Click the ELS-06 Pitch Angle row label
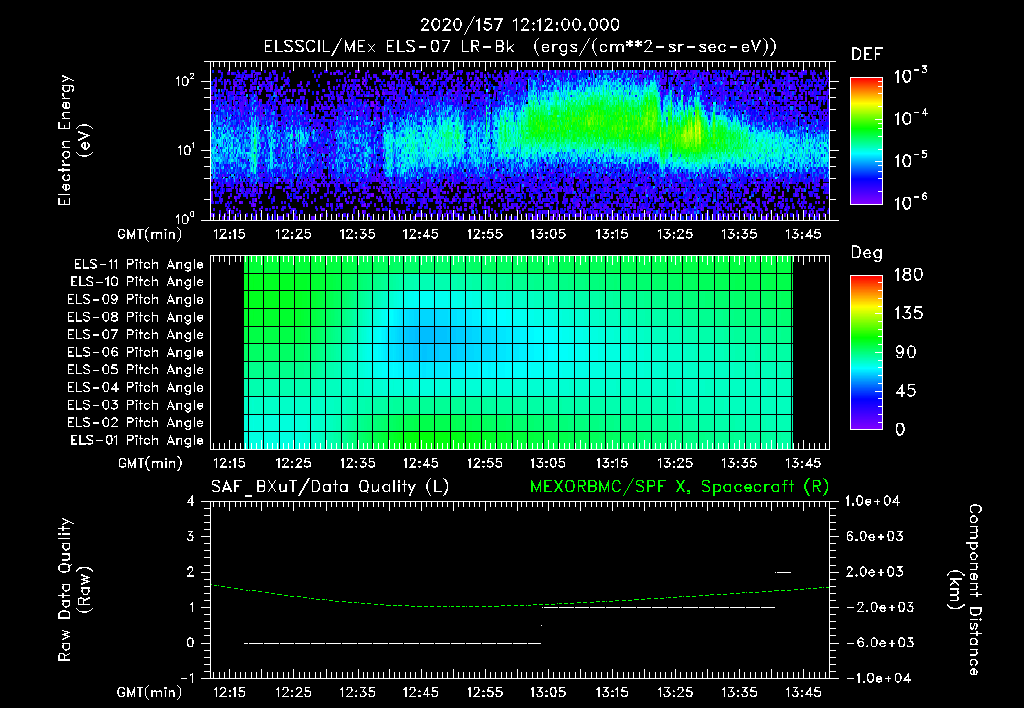The width and height of the screenshot is (1024, 708). 136,353
